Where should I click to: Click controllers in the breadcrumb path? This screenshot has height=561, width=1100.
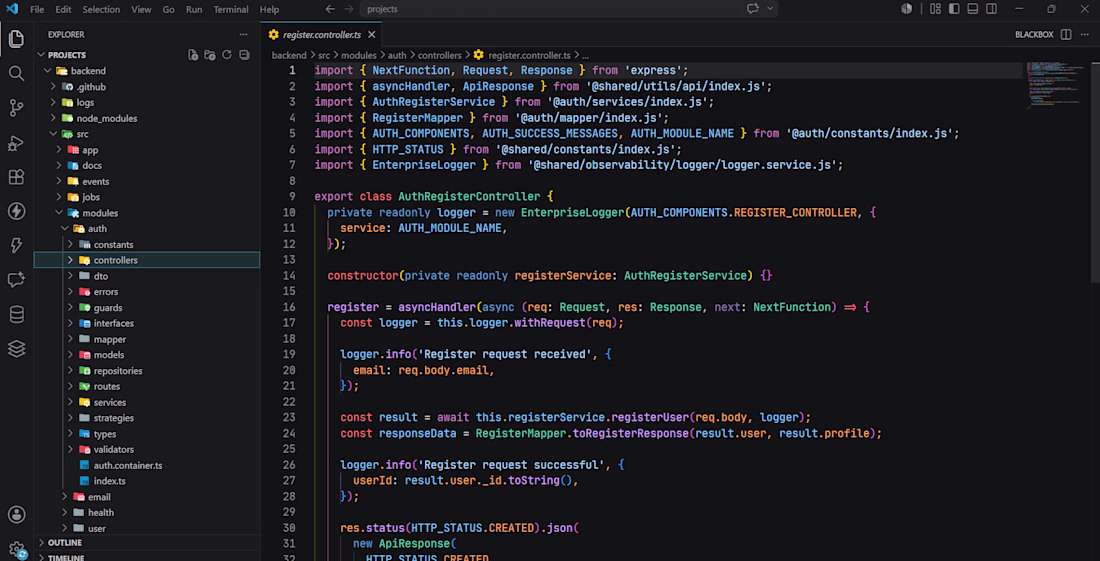coord(438,55)
